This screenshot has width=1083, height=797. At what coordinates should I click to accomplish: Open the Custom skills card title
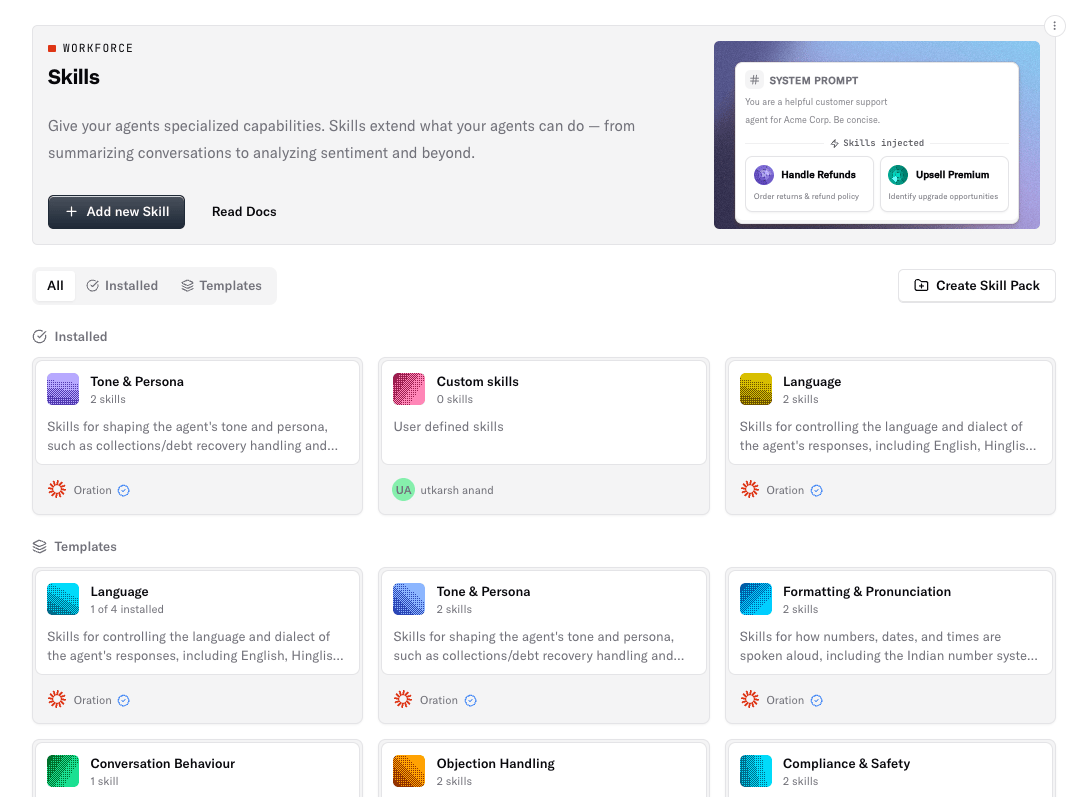point(477,381)
